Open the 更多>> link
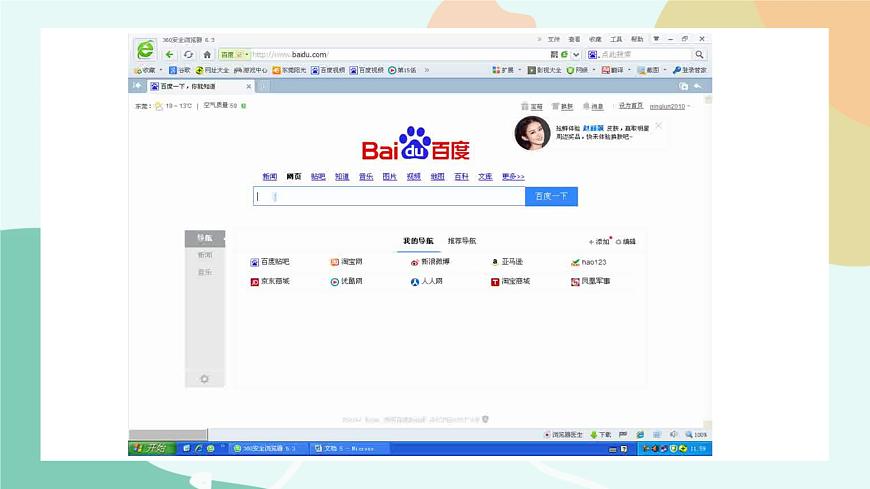 tap(513, 177)
